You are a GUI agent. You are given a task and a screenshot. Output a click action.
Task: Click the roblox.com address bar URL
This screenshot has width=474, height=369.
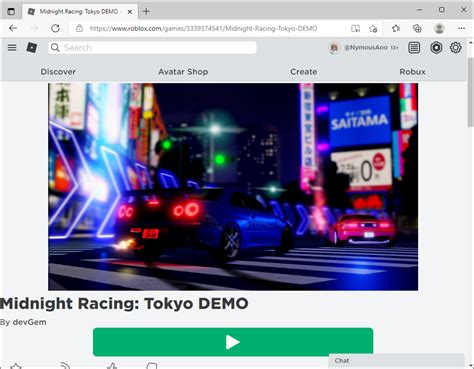[x=203, y=29]
